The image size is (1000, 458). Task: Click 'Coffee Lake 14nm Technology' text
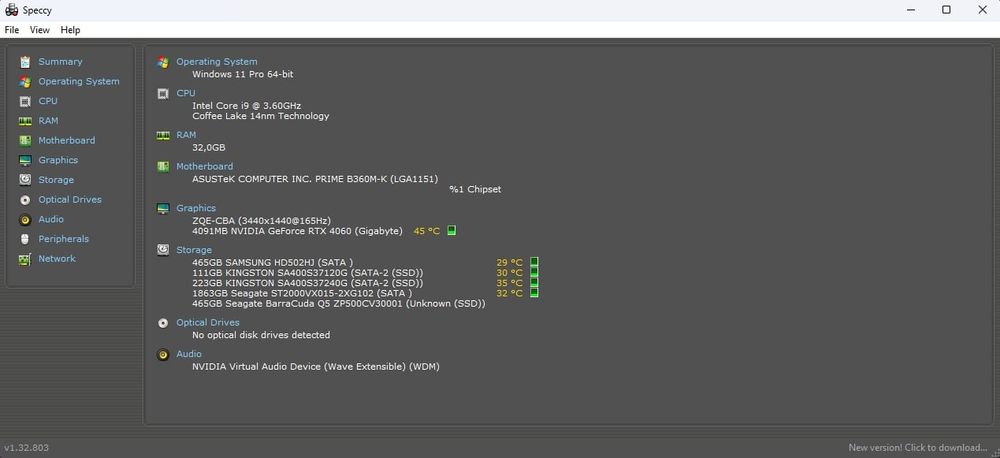[x=261, y=116]
